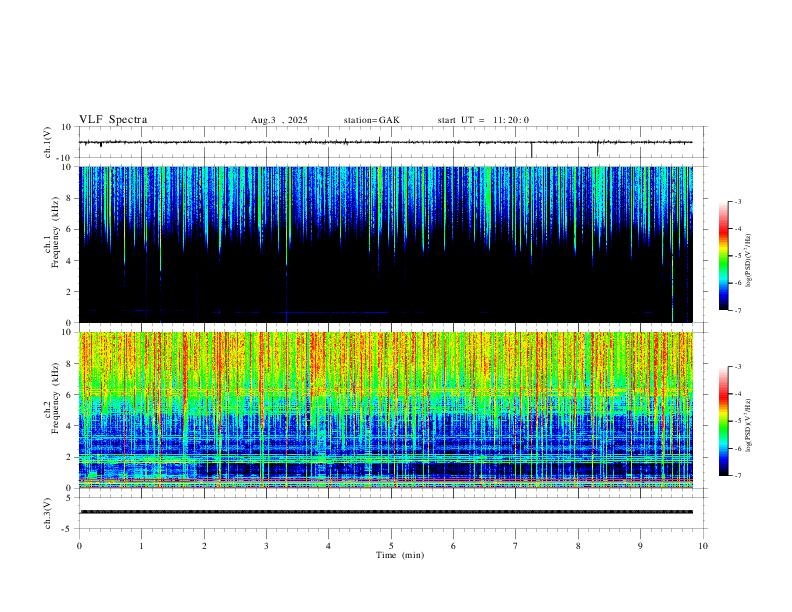Click the ch.1 spectrogram color bar
The width and height of the screenshot is (792, 612).
coord(723,256)
